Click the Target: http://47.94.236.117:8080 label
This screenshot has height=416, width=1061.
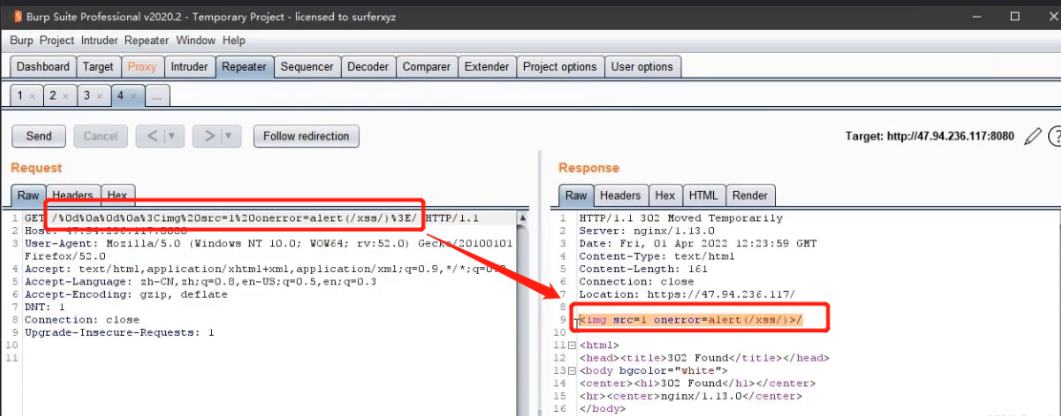pyautogui.click(x=930, y=137)
